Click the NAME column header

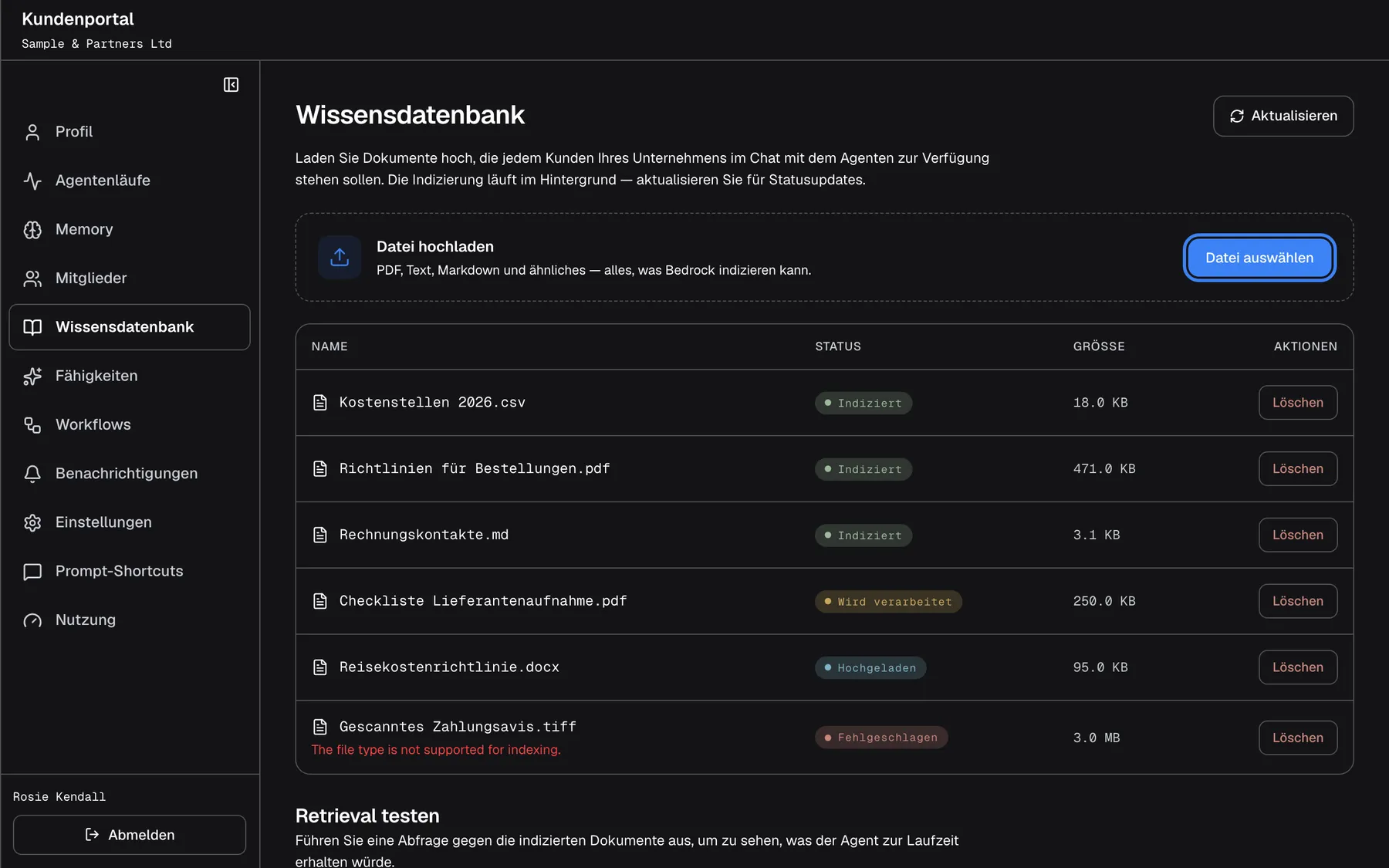point(330,346)
